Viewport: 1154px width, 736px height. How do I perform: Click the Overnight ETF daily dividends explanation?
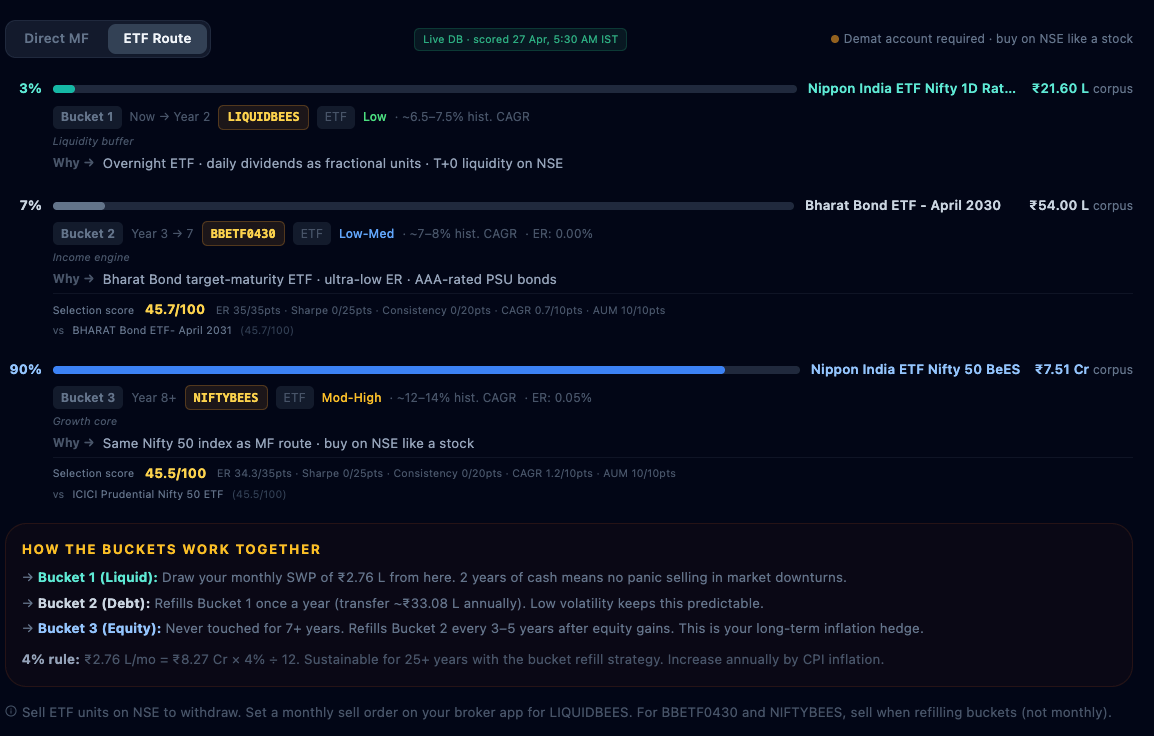(333, 163)
